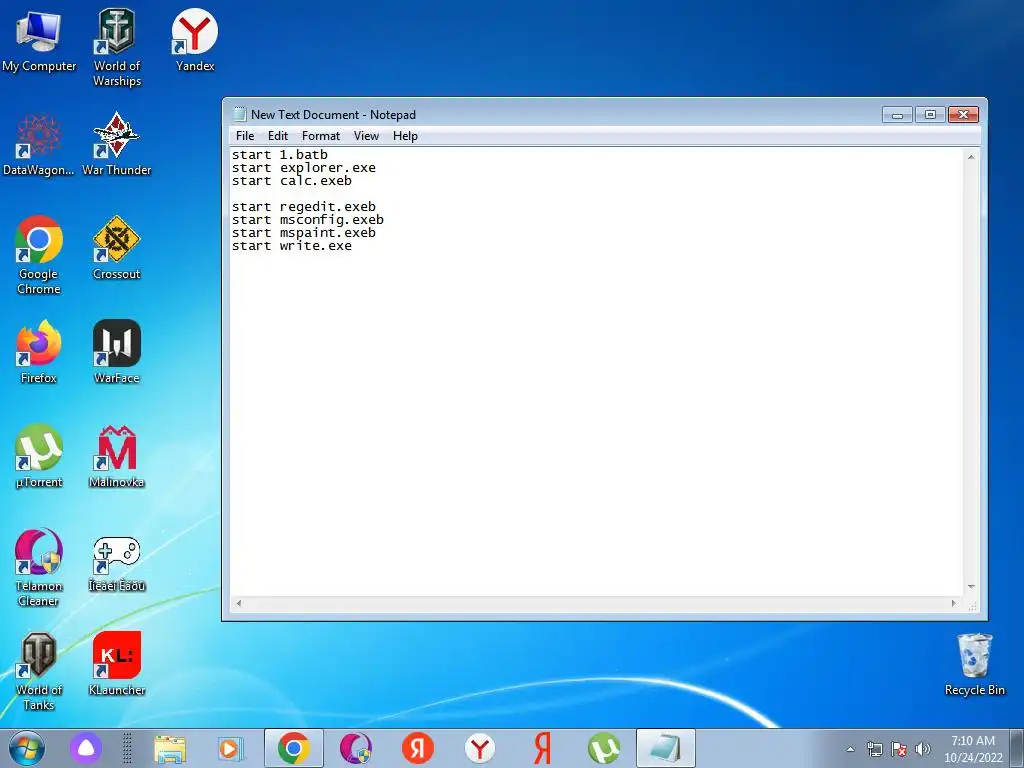
Task: Select Firefox desktop shortcut
Action: click(39, 352)
